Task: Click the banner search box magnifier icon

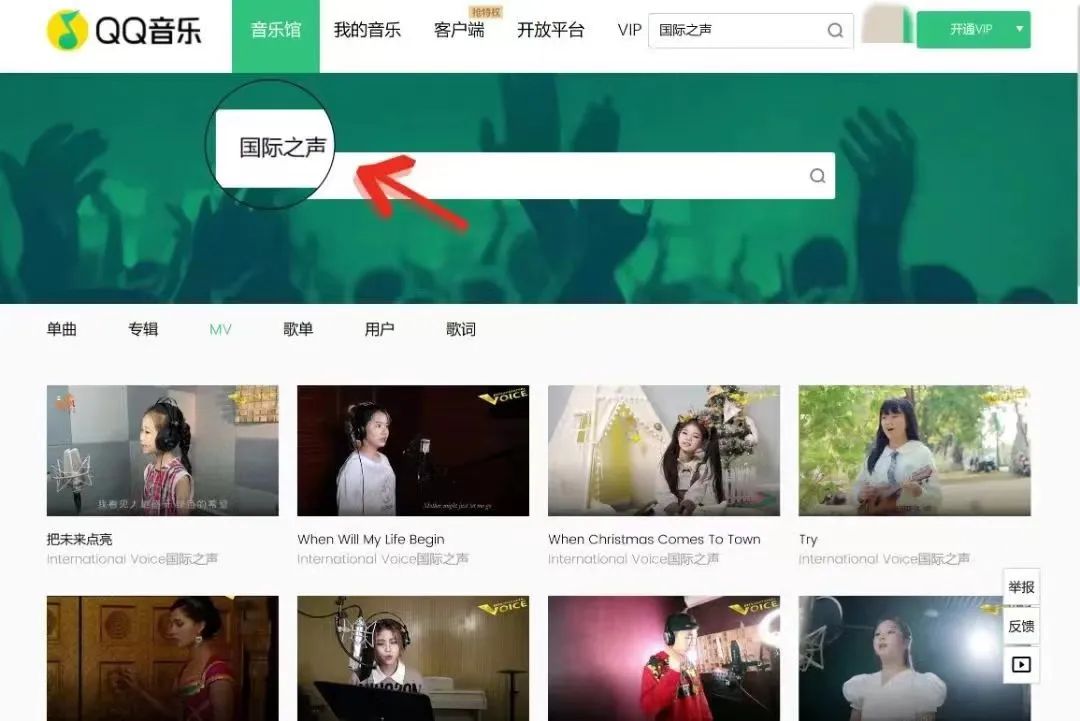Action: pos(817,176)
